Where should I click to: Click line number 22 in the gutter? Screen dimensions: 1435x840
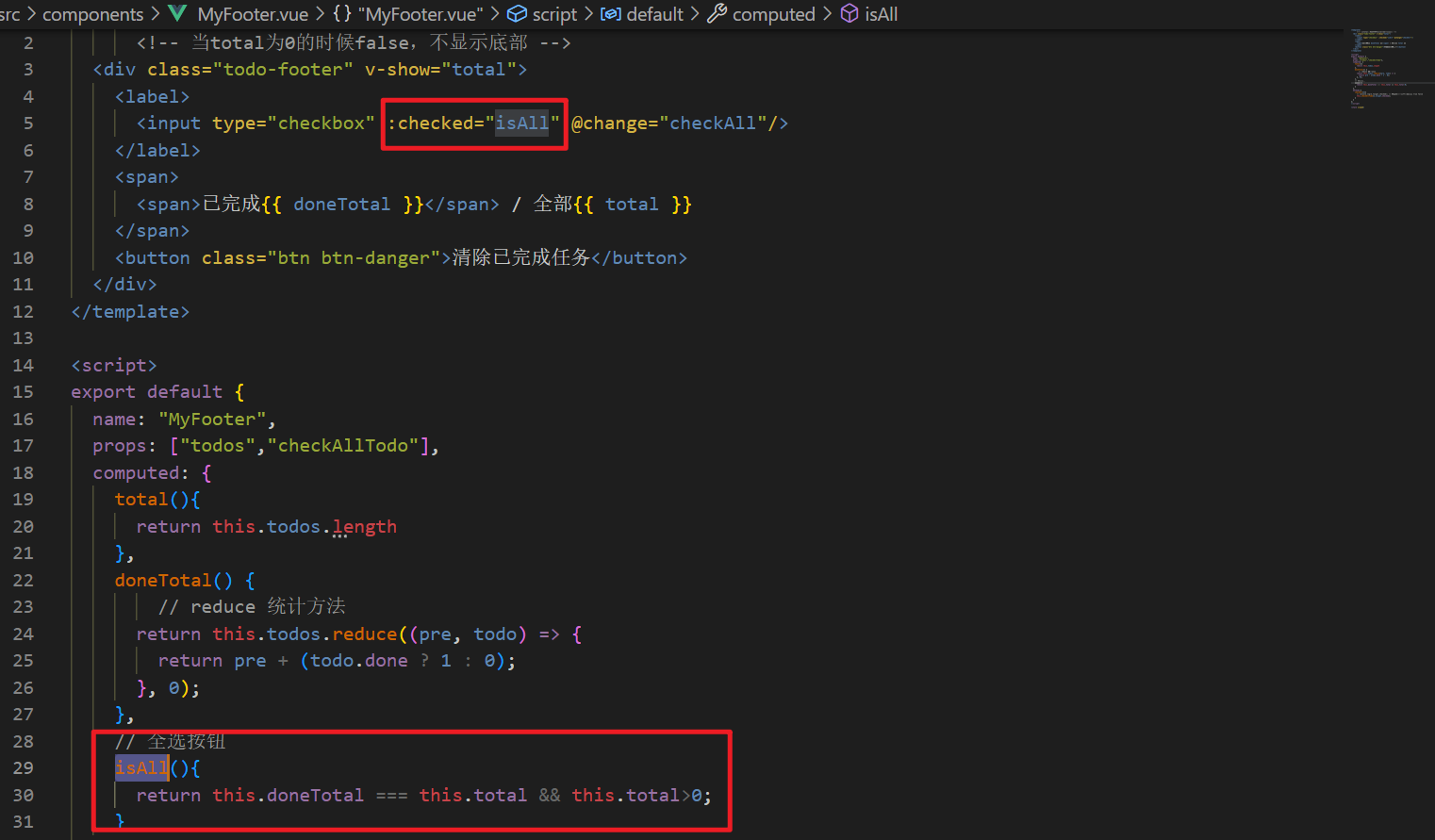[x=23, y=581]
